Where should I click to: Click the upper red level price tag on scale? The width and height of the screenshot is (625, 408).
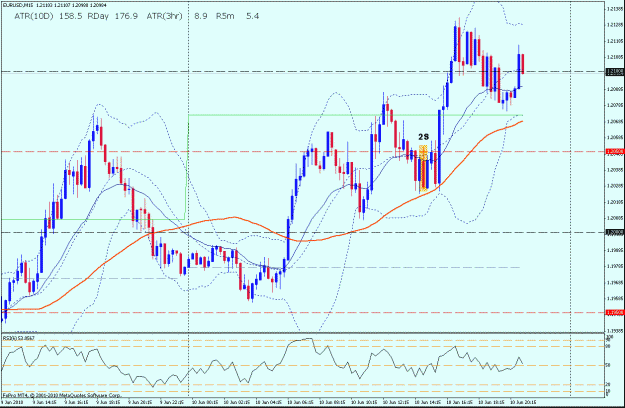[614, 151]
